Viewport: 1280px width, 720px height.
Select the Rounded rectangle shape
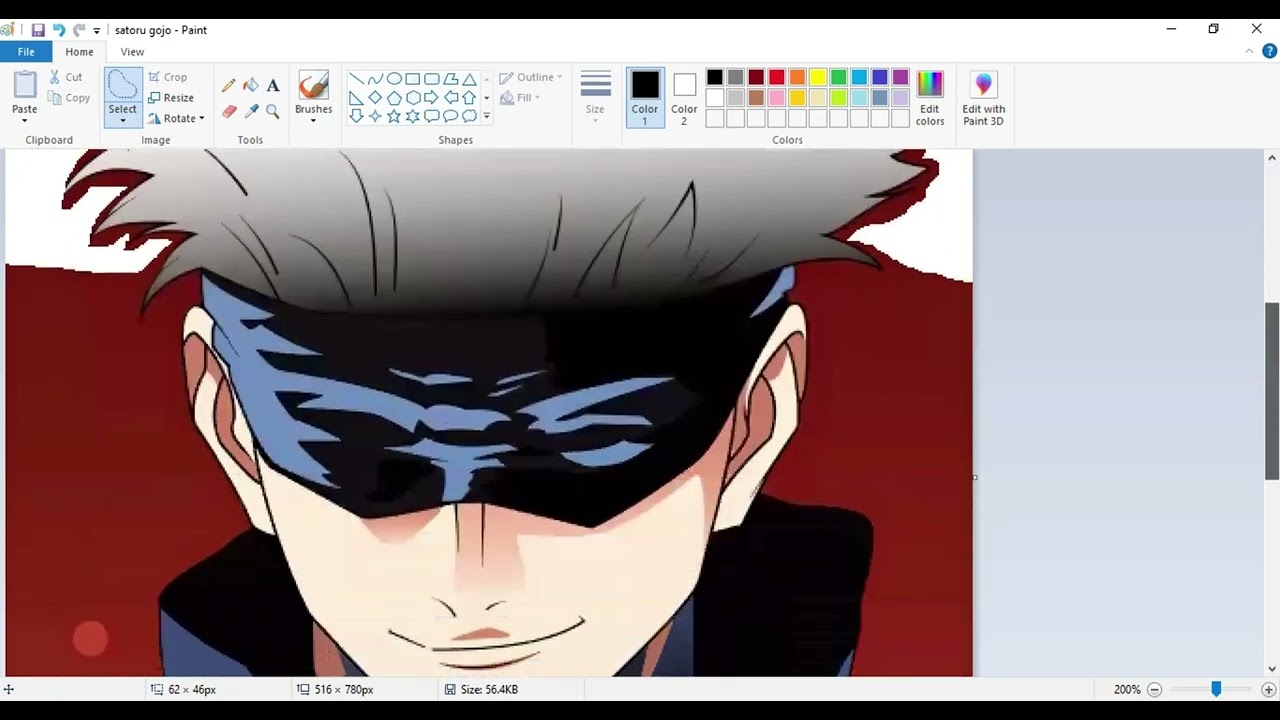tap(431, 79)
